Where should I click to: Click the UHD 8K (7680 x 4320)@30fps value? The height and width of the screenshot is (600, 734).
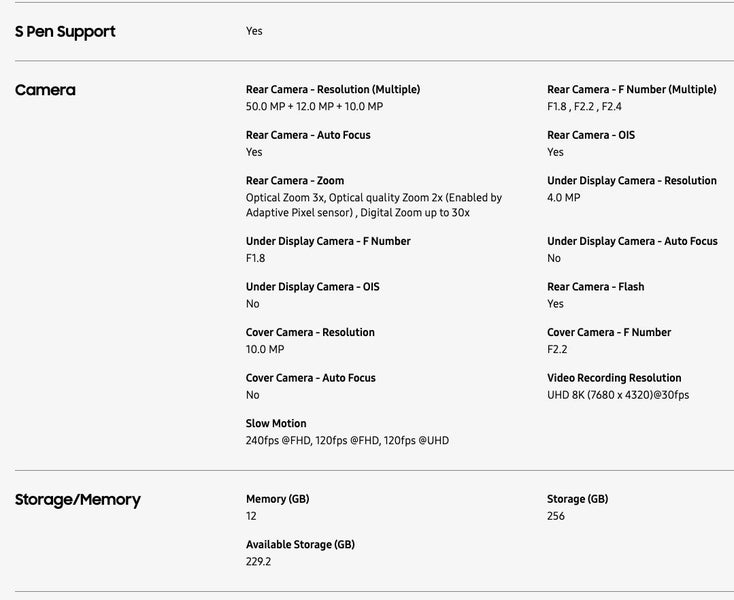pos(617,395)
